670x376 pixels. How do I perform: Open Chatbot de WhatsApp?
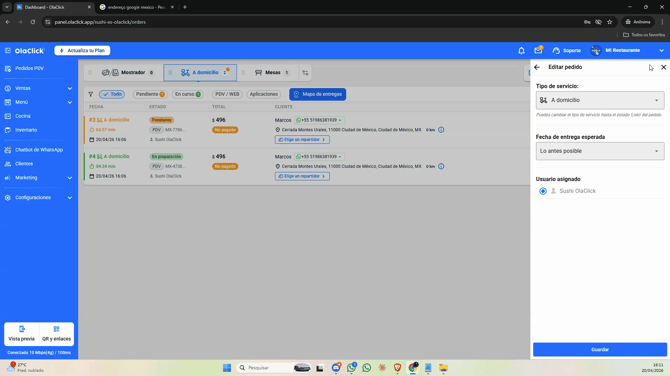(38, 150)
